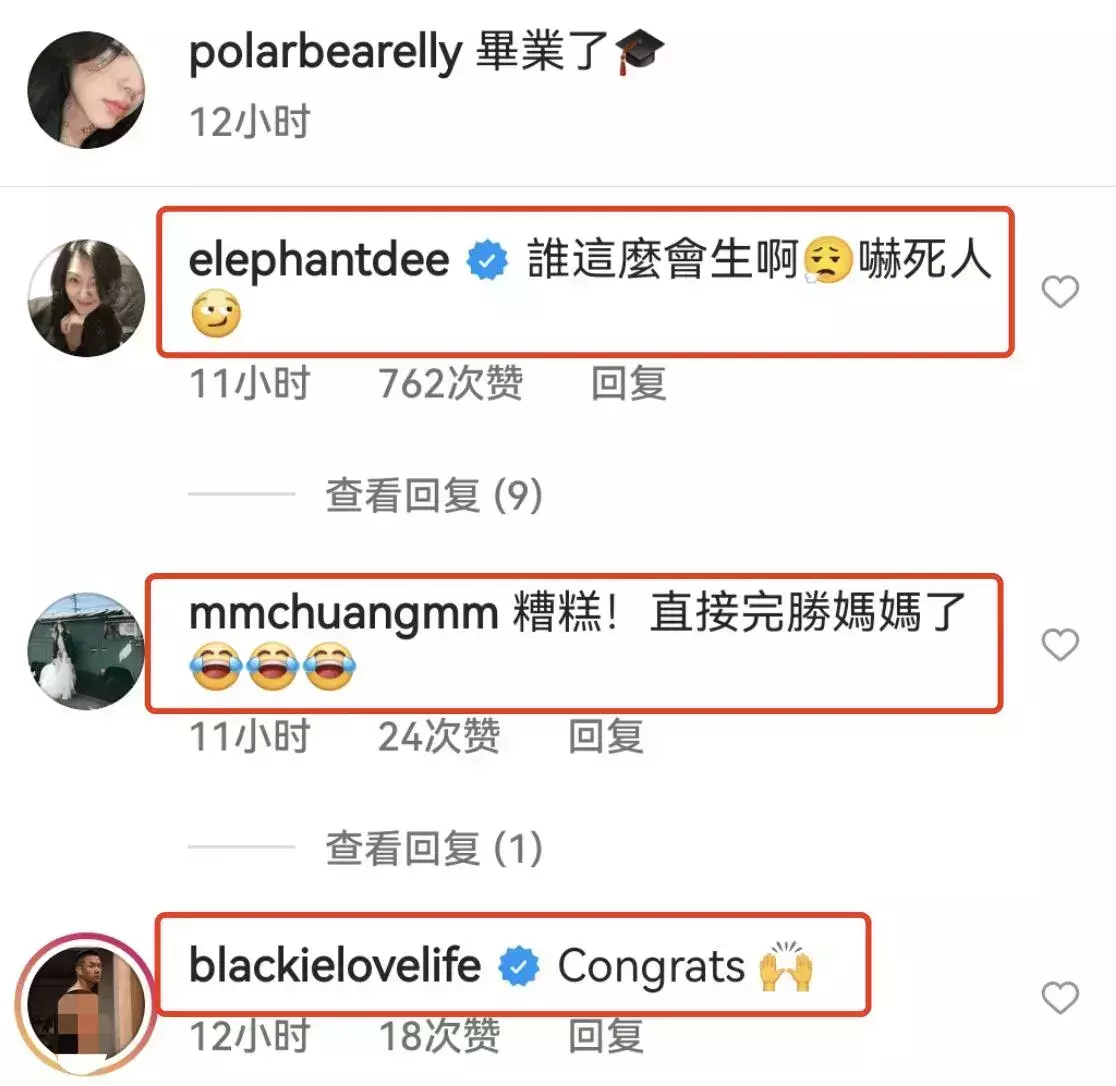Open the mmchuangmm username link

343,613
